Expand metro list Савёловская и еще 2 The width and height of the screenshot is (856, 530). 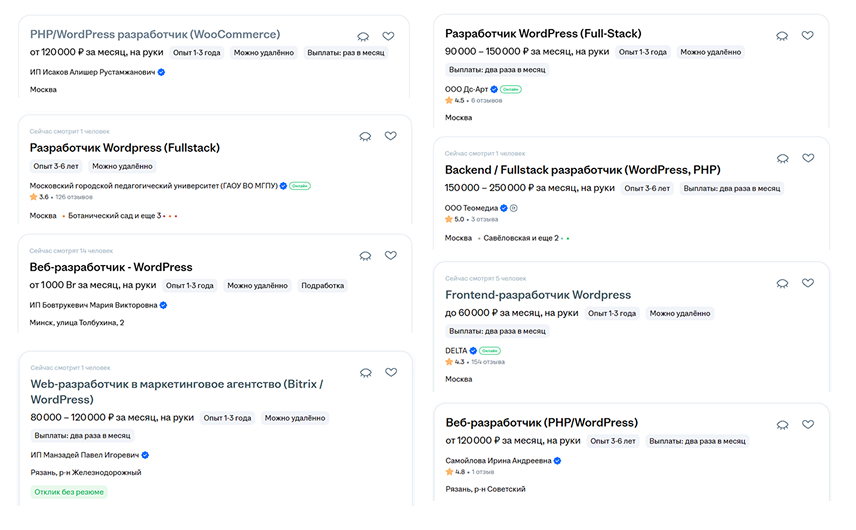click(521, 238)
